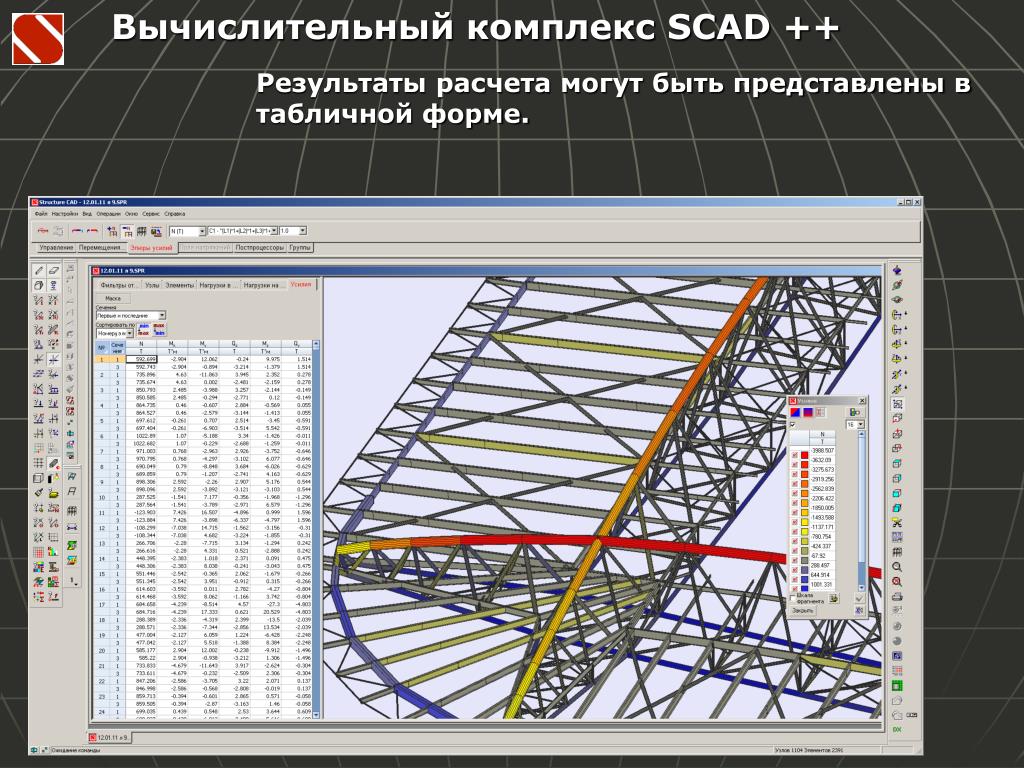Click legend scrollbar down arrow

pos(861,587)
